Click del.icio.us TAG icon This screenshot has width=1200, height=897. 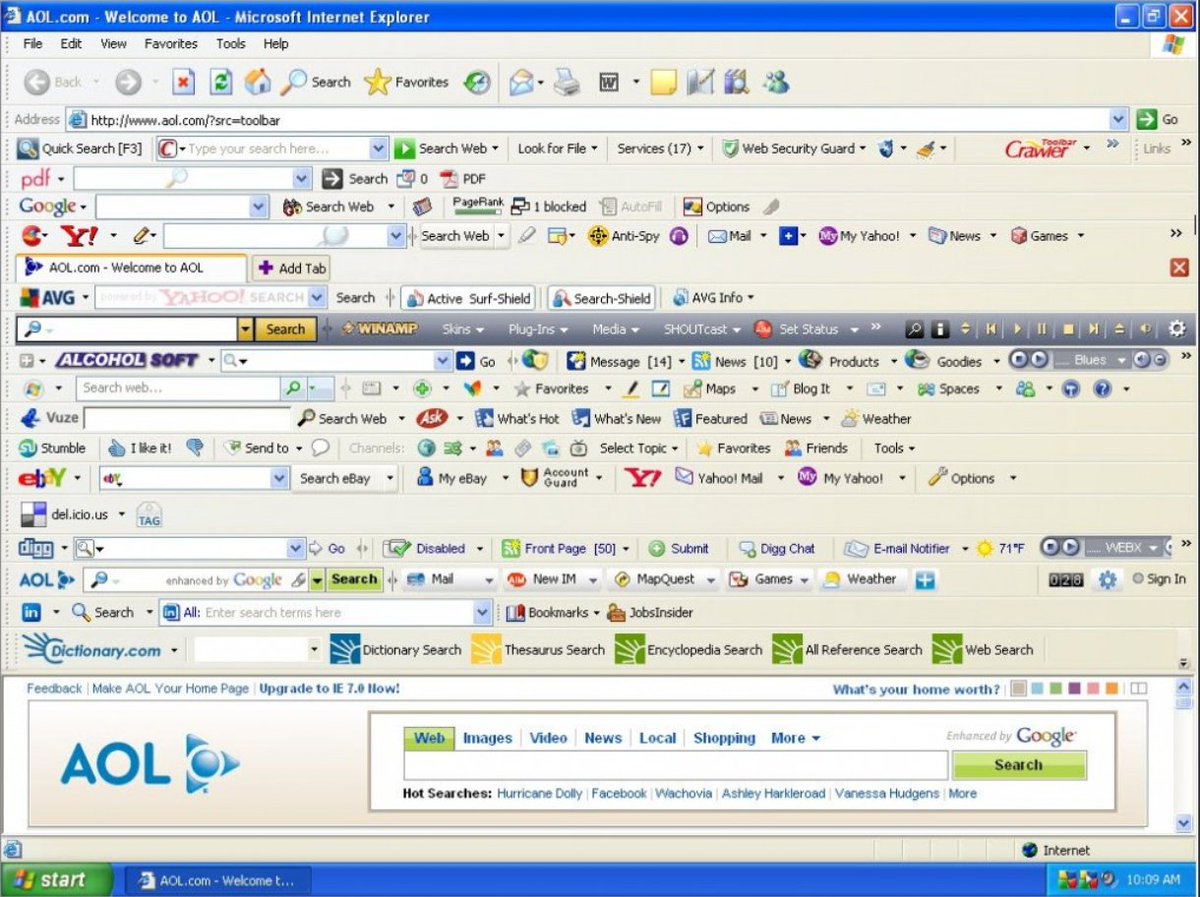pyautogui.click(x=149, y=515)
